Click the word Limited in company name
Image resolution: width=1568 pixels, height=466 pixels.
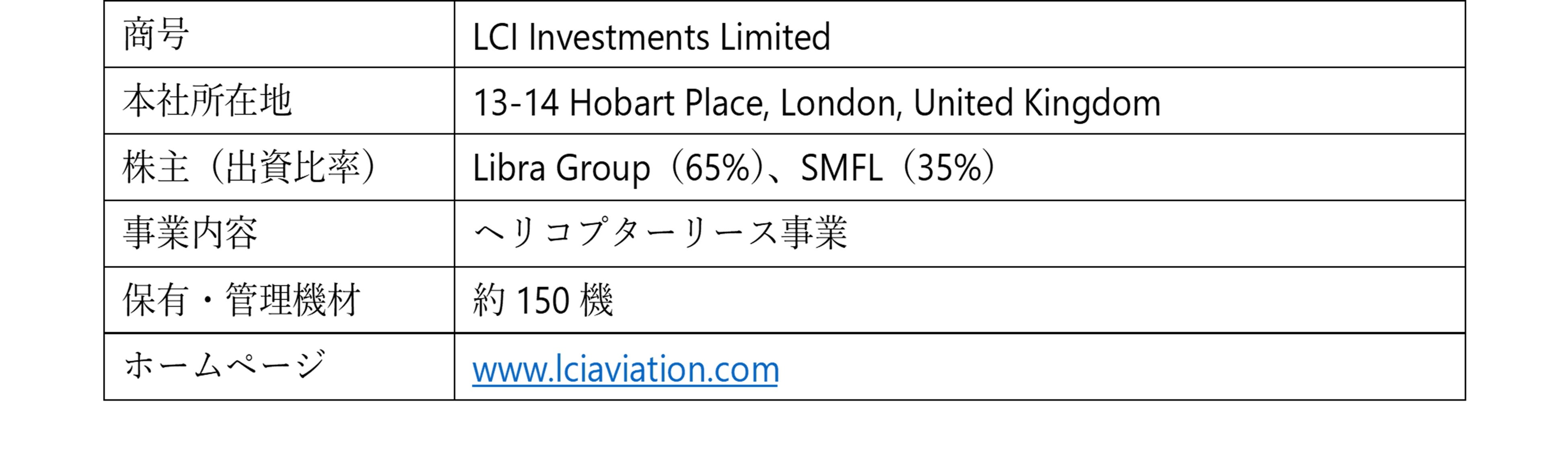coord(775,37)
